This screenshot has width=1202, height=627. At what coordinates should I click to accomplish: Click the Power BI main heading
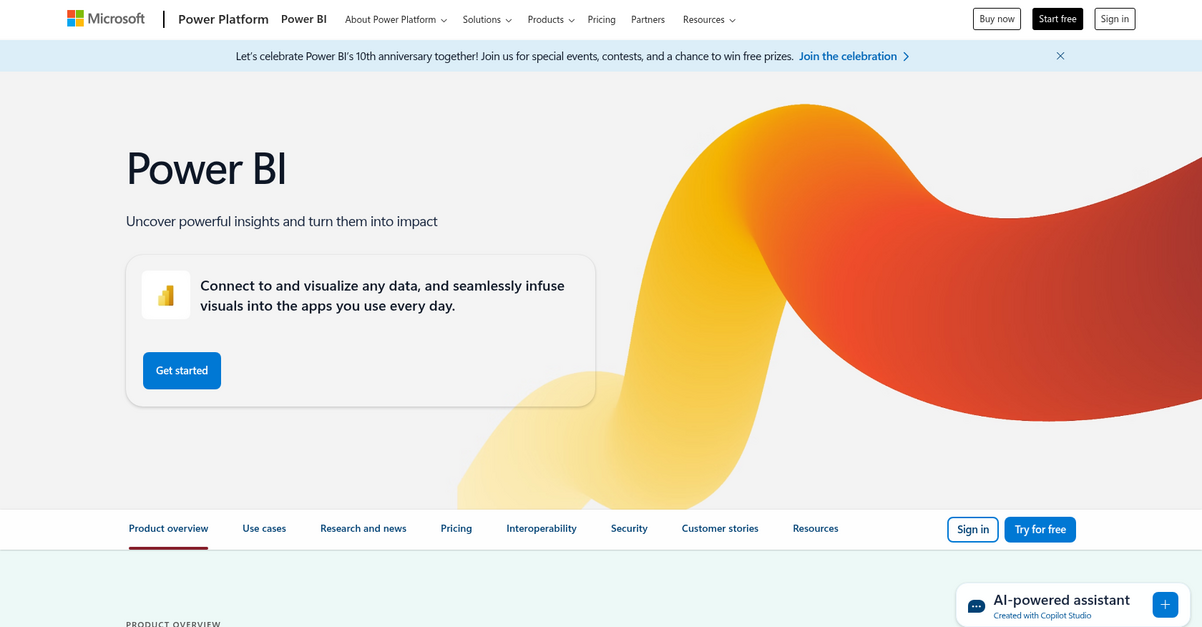point(206,168)
